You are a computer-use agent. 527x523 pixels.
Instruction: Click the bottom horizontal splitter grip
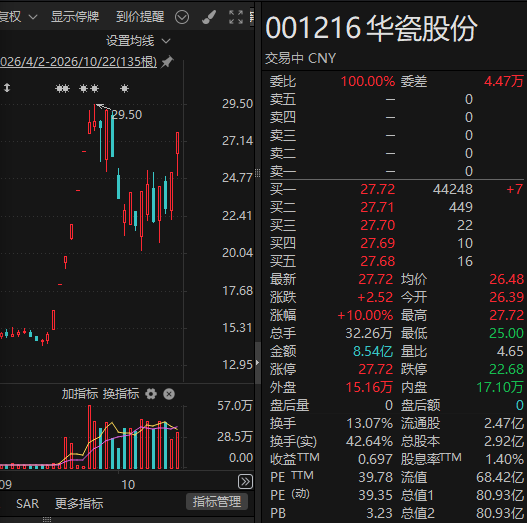[x=47, y=520]
